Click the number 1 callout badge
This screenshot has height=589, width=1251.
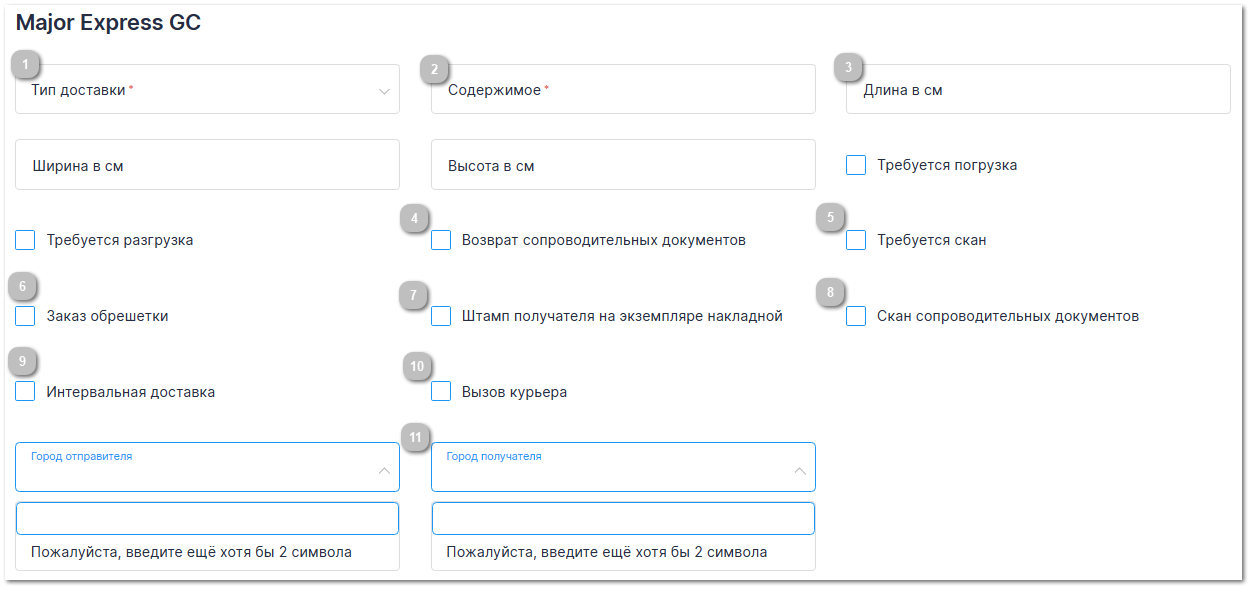(x=25, y=65)
